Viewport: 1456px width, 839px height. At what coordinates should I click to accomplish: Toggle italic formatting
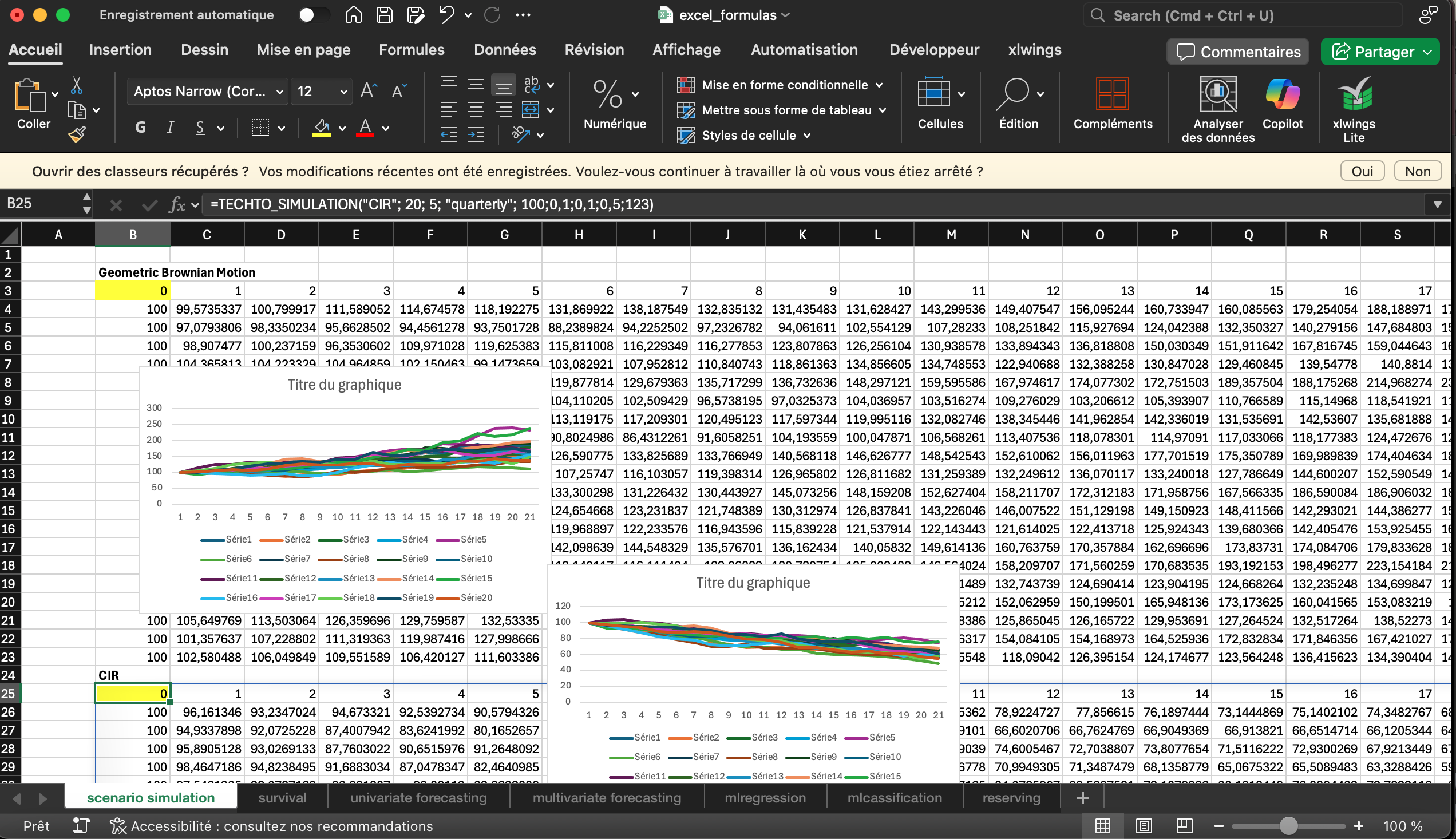[x=170, y=128]
